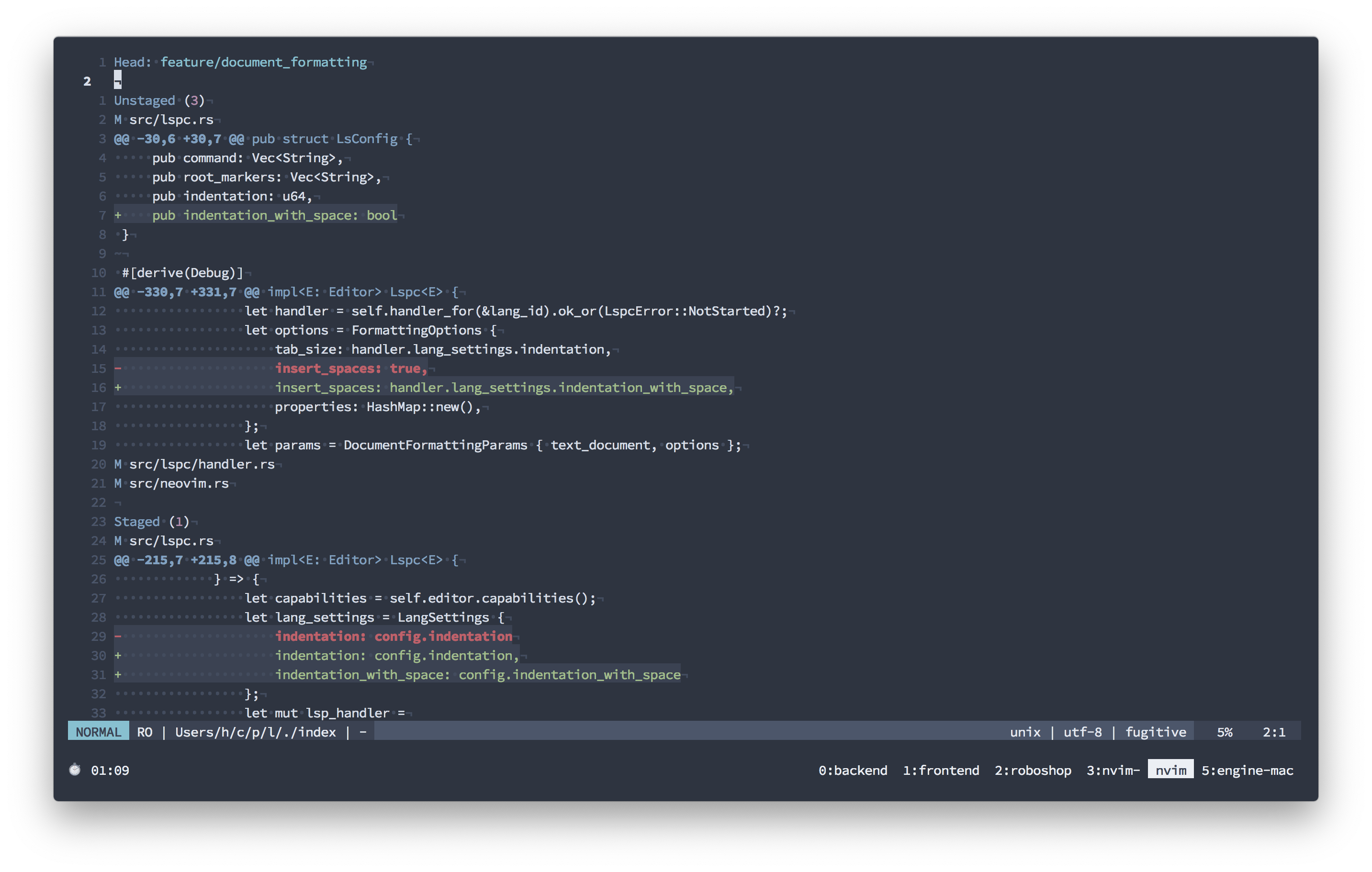
Task: Click the let mut lsp_handler = line
Action: click(325, 713)
